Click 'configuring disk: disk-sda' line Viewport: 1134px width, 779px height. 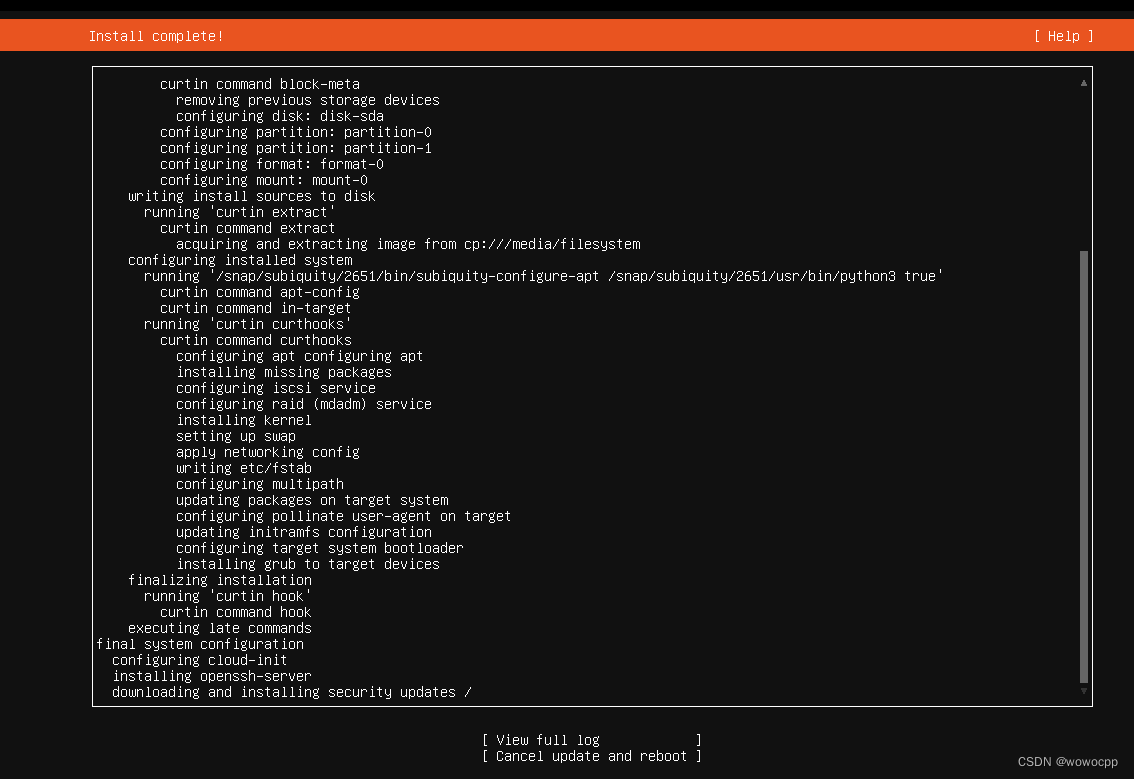tap(280, 116)
